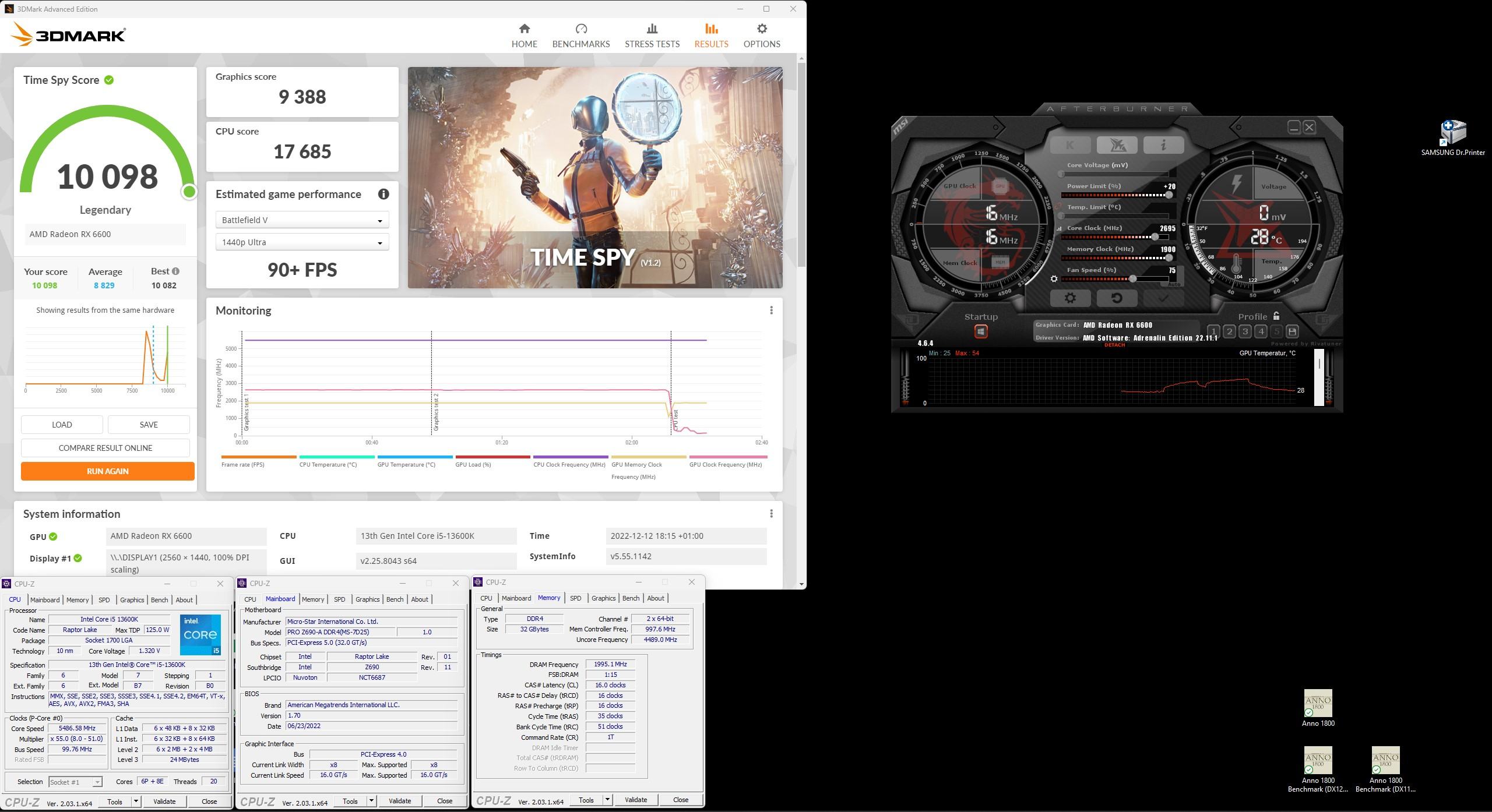This screenshot has width=1492, height=812.
Task: Click Validate in the left CPU-Z window
Action: click(164, 802)
